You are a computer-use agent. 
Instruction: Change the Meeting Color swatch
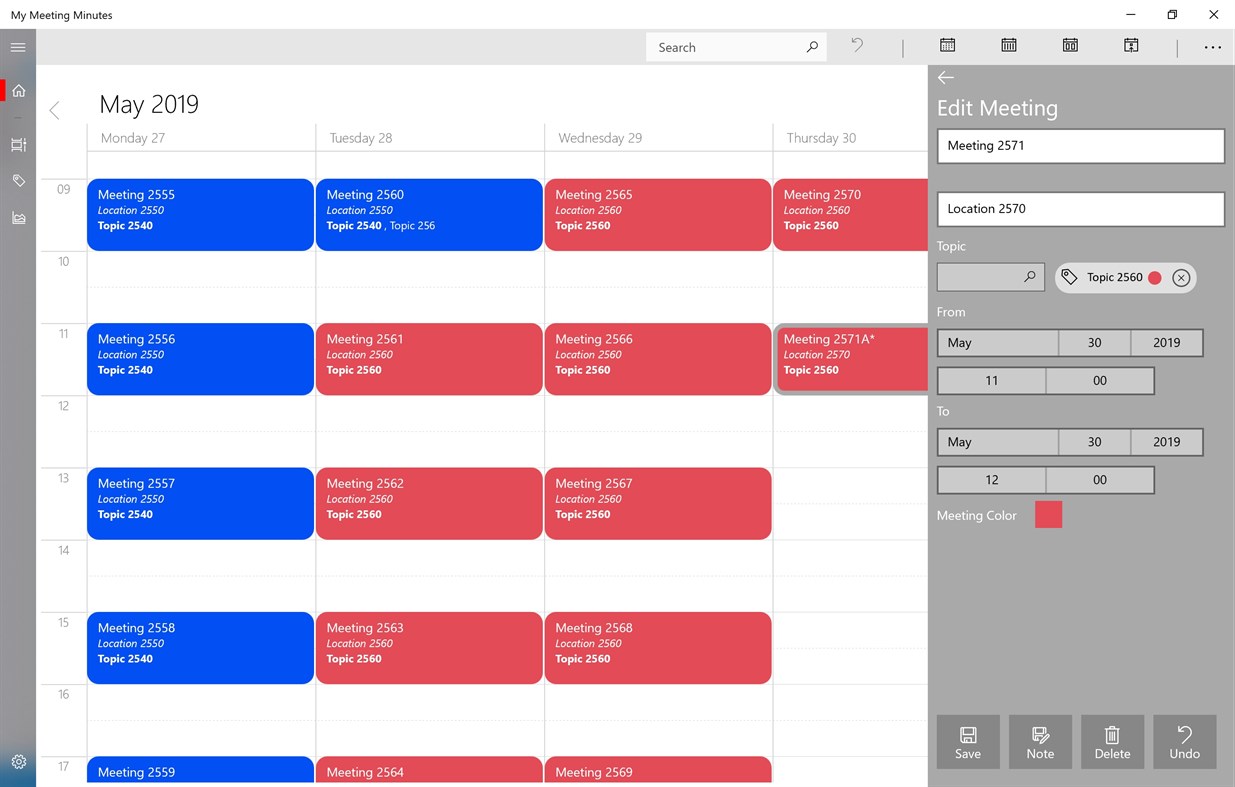point(1047,514)
